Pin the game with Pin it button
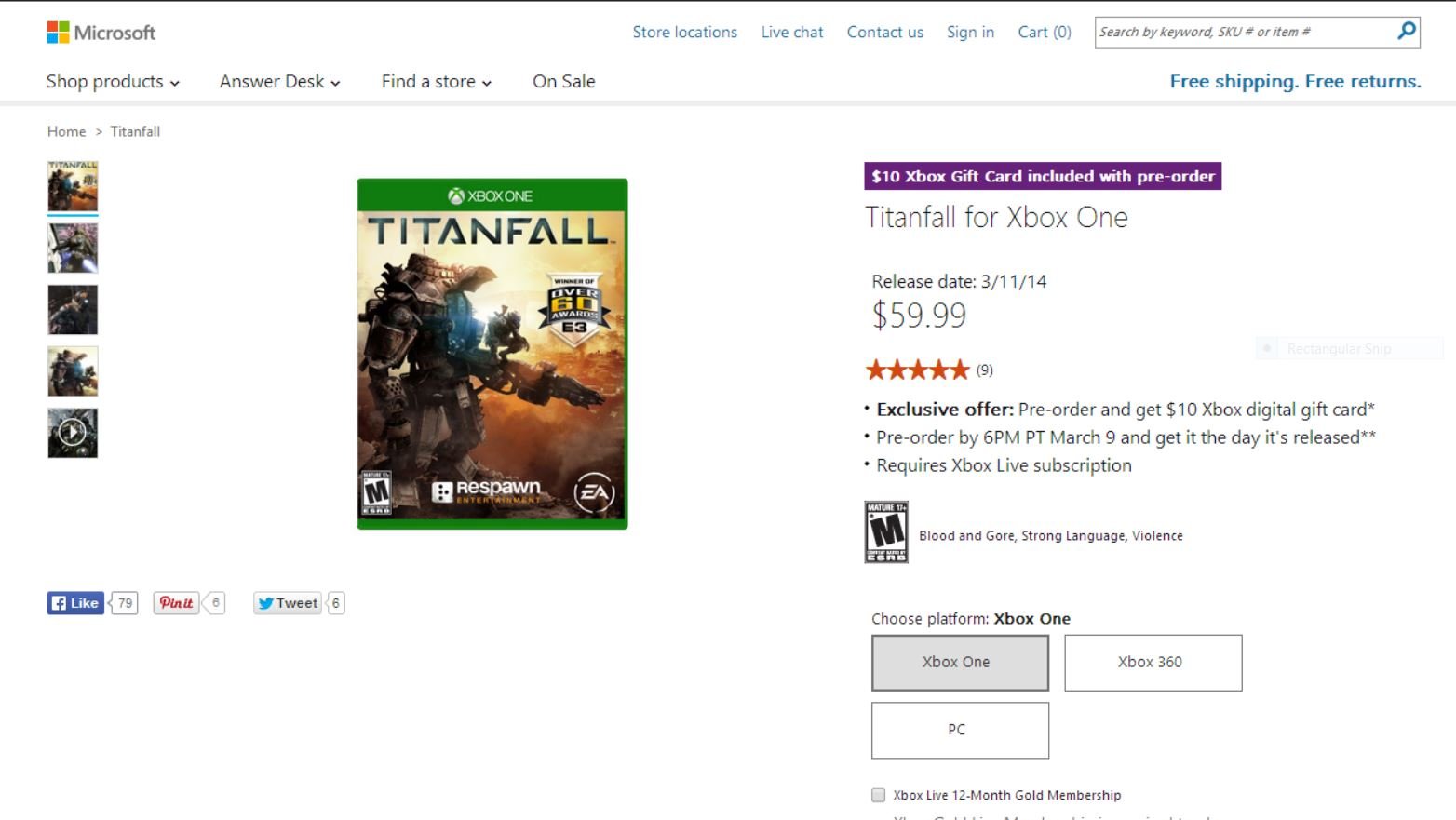The width and height of the screenshot is (1456, 820). click(x=176, y=603)
